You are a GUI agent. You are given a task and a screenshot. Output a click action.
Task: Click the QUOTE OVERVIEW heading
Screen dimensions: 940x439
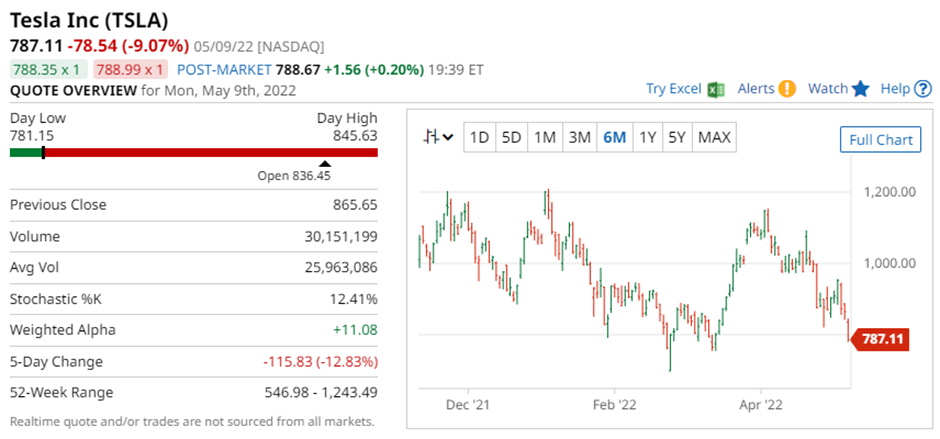[x=73, y=91]
